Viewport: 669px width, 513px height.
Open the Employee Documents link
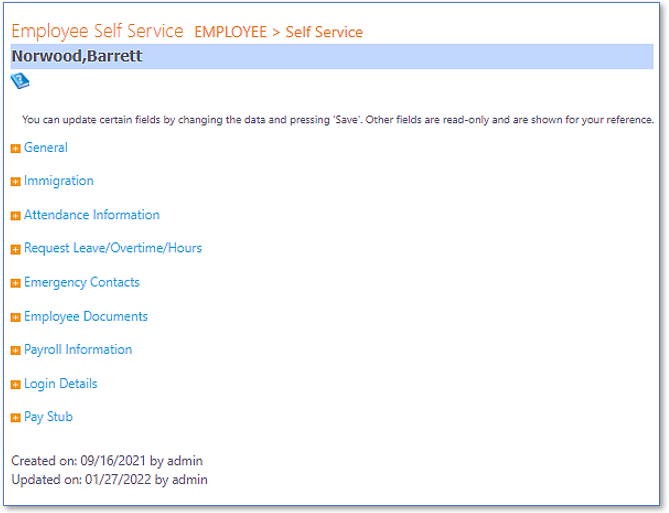coord(86,317)
